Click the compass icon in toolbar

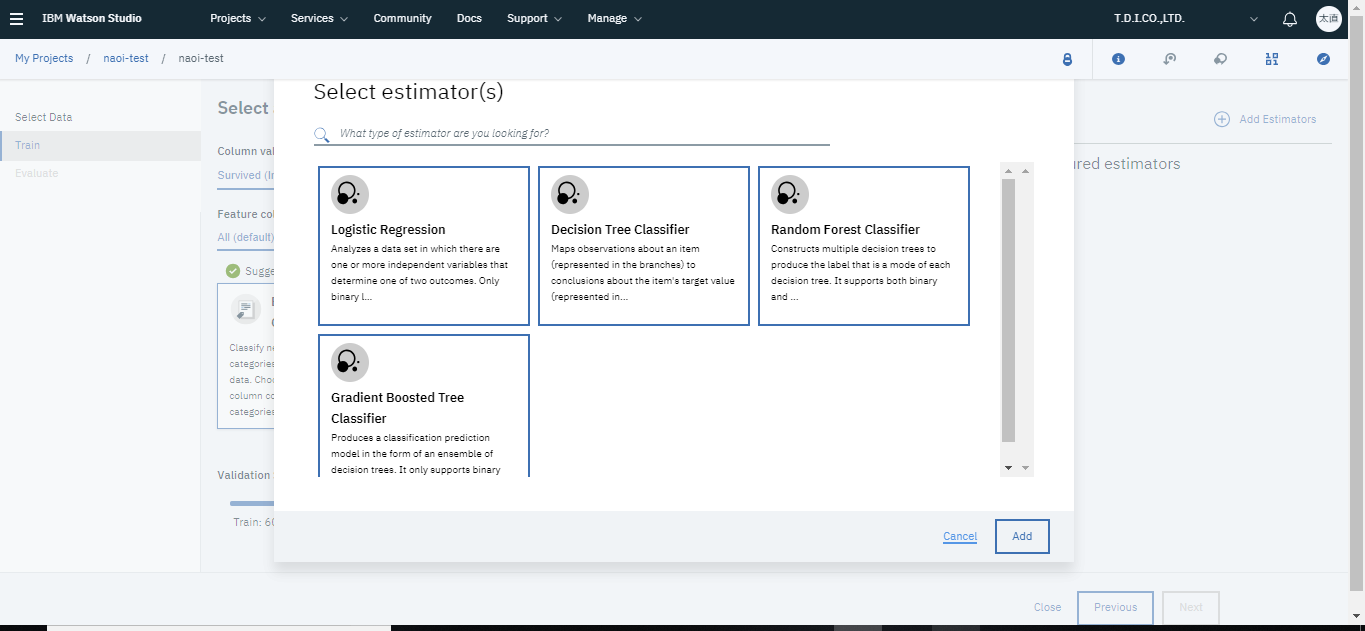pos(1323,59)
